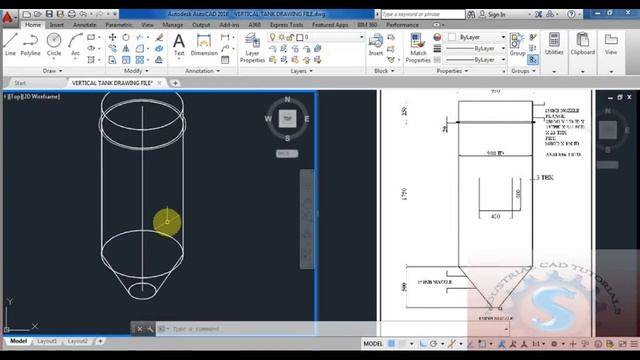Viewport: 640px width, 360px height.
Task: Switch to the Annotate ribbon tab
Action: tap(84, 25)
